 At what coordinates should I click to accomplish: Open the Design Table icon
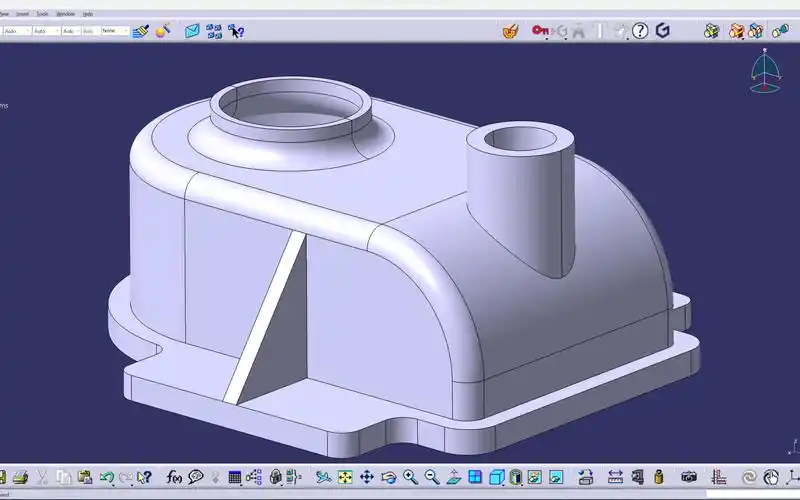pos(234,477)
